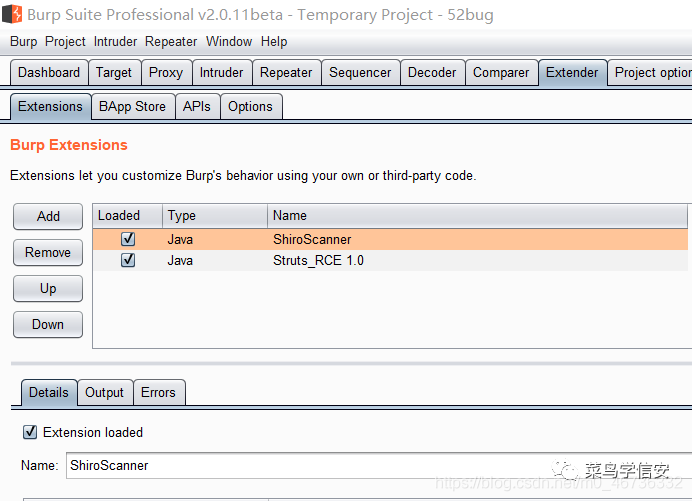Switch to the Proxy tab
Screen dimensions: 692x501
166,72
